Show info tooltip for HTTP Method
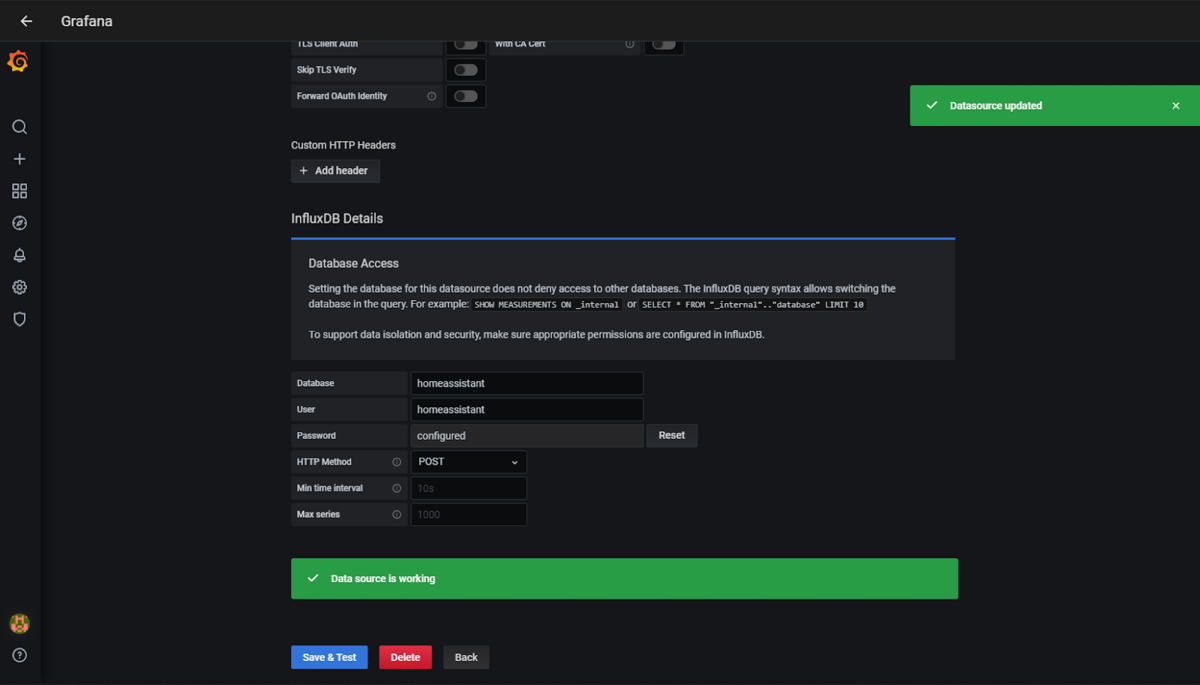 pyautogui.click(x=397, y=462)
